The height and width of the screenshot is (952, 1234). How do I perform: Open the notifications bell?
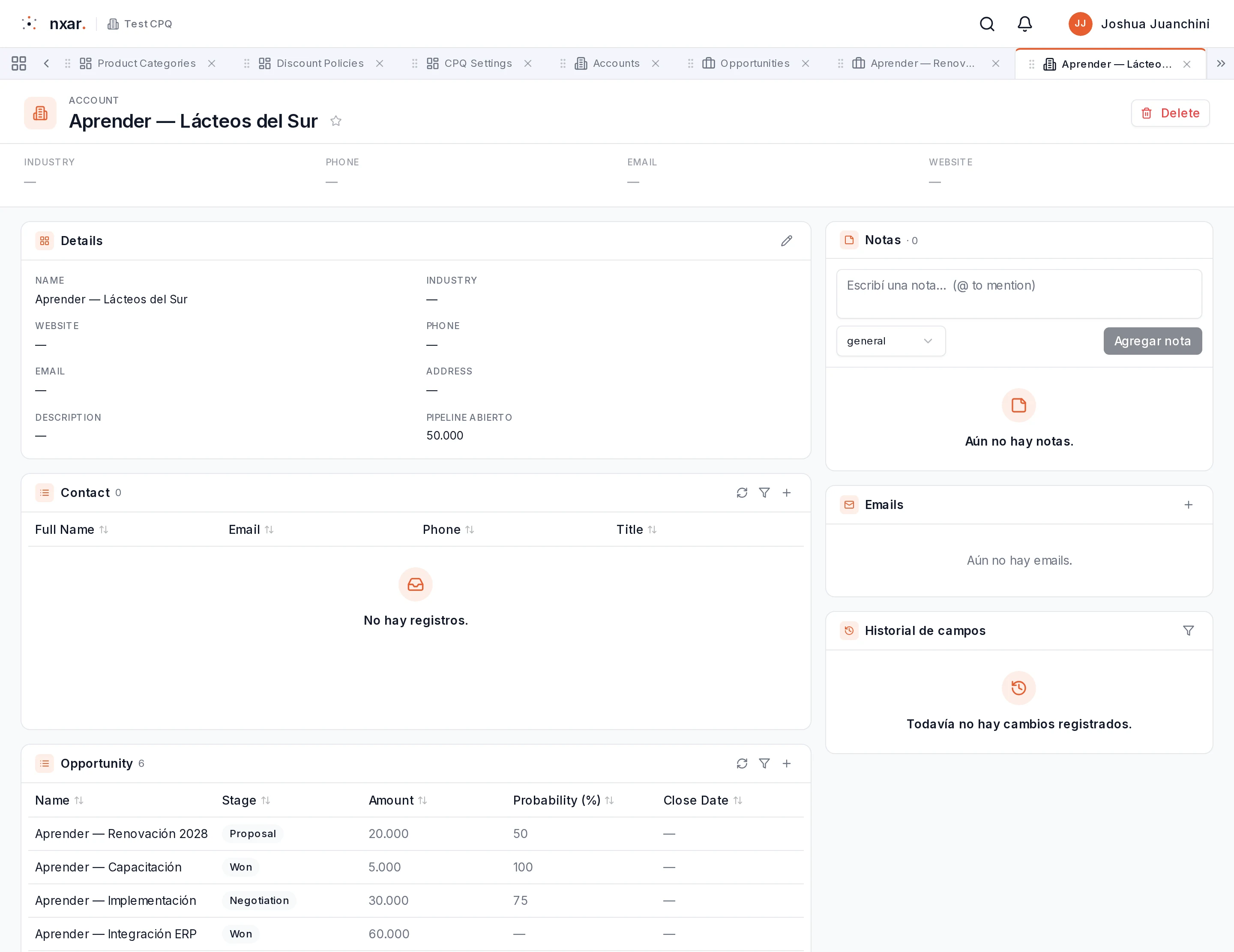pyautogui.click(x=1024, y=24)
